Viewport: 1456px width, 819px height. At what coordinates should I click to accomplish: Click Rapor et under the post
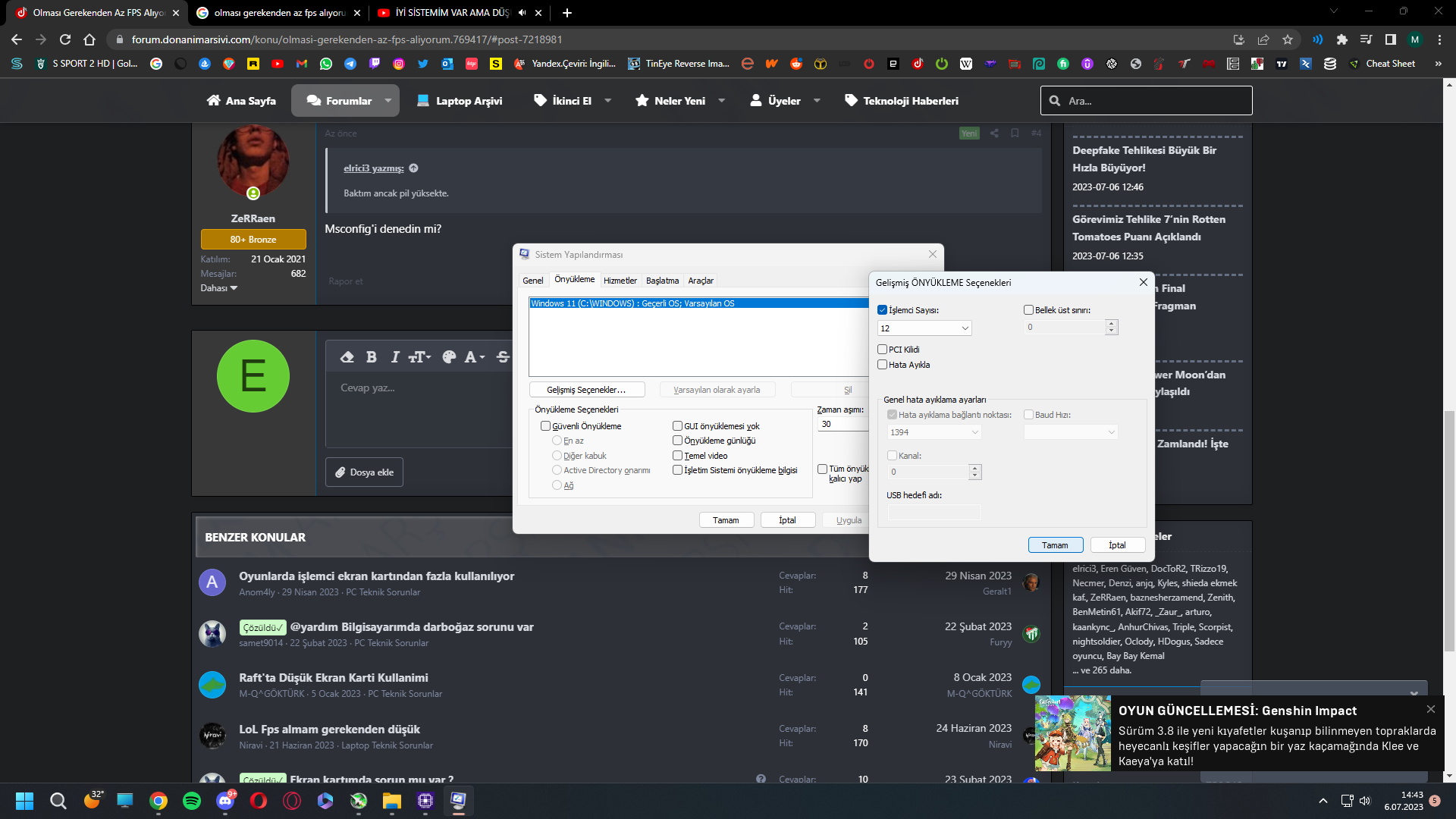point(346,281)
